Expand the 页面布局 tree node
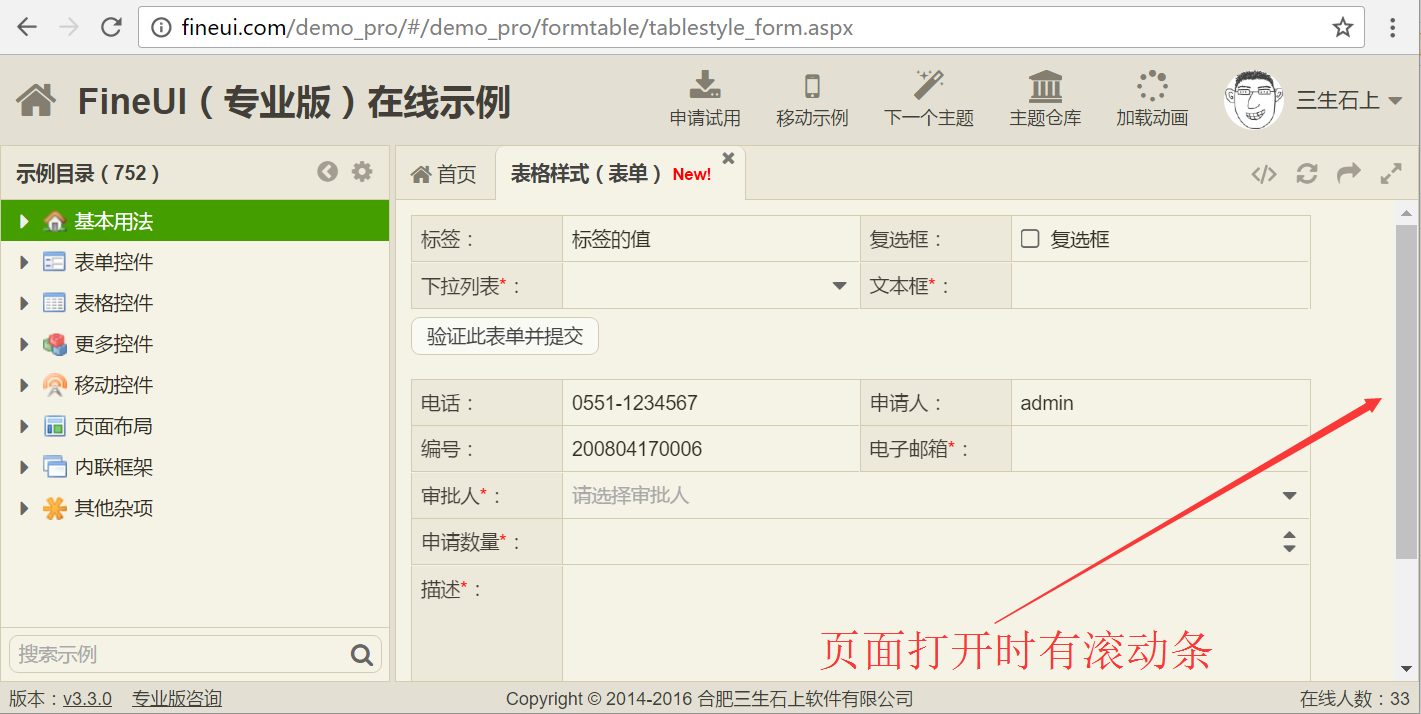1421x714 pixels. [24, 426]
